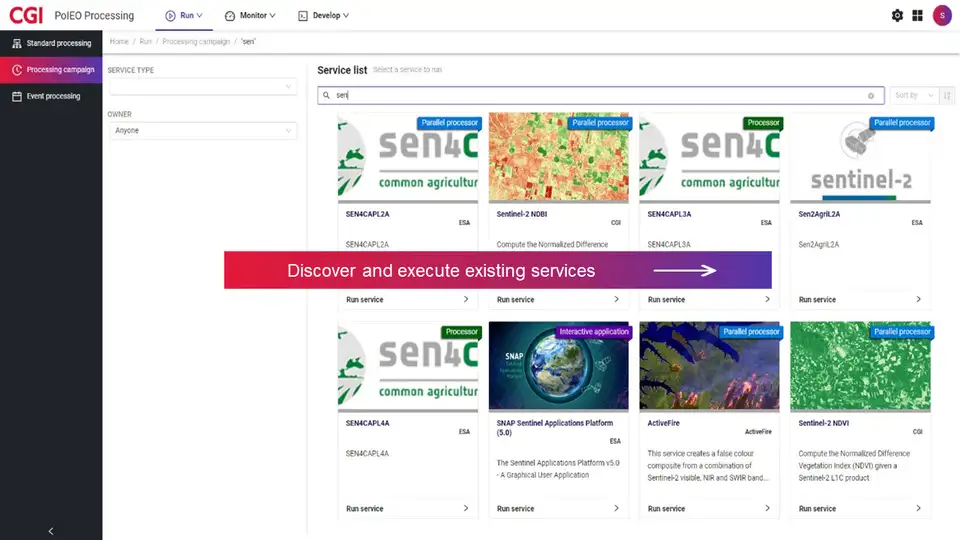
Task: Open the Run menu
Action: click(184, 16)
